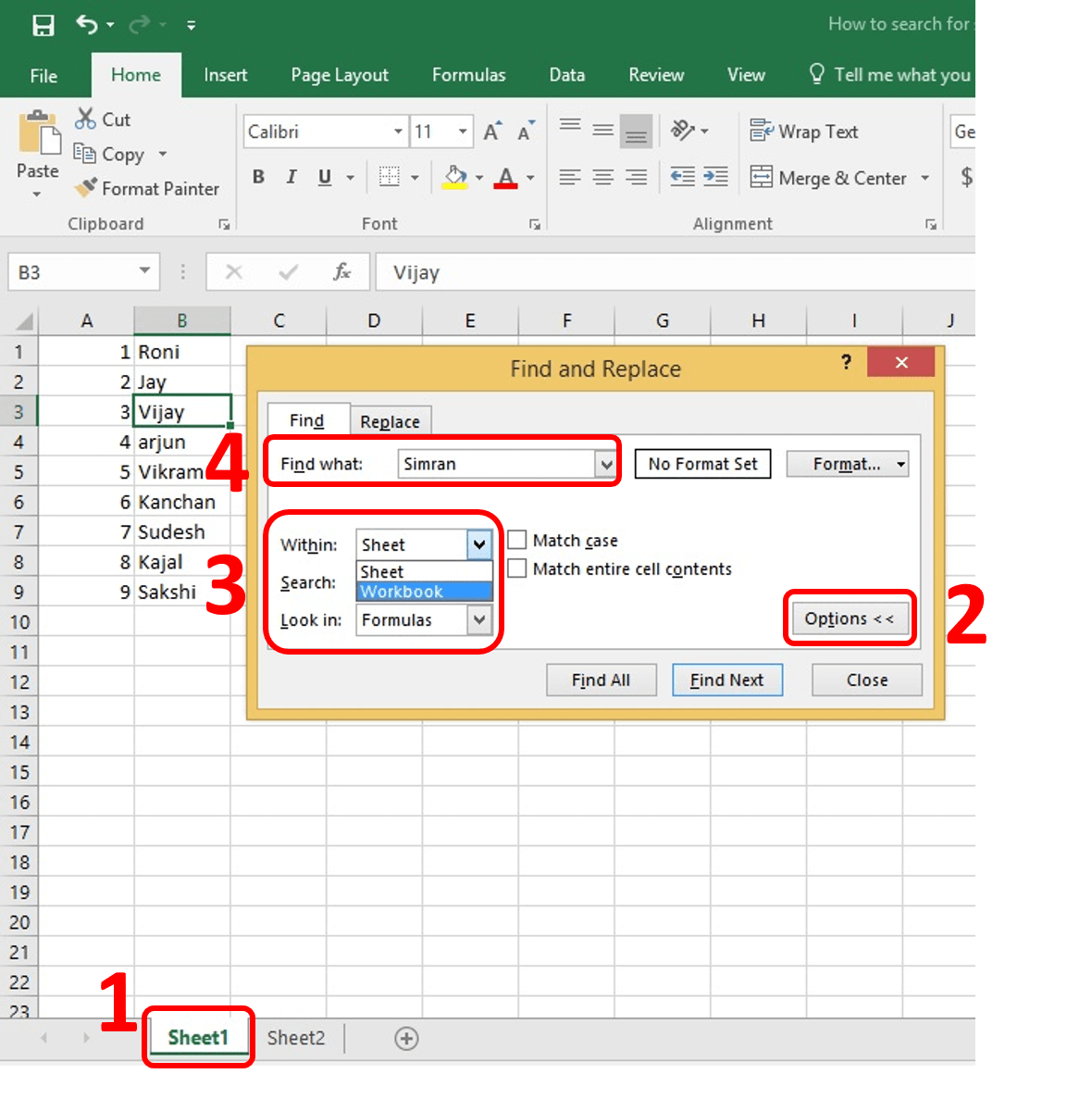Click the Copy icon
This screenshot has height=1111, width=1092.
(84, 154)
